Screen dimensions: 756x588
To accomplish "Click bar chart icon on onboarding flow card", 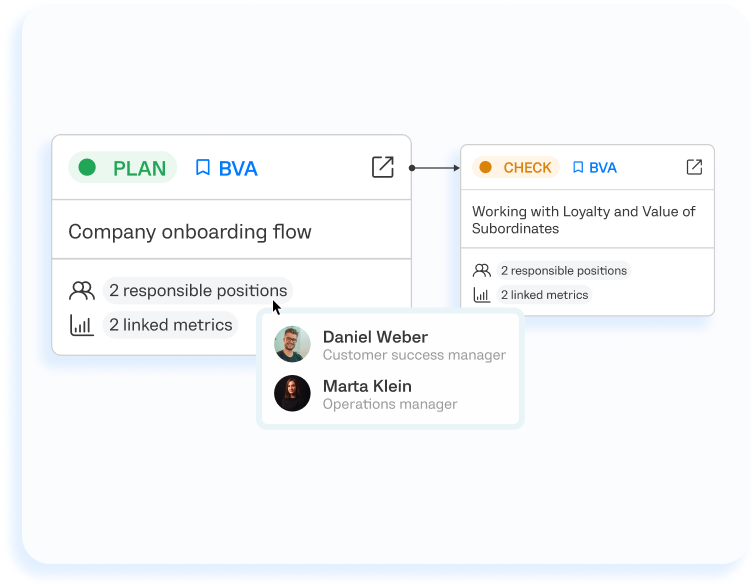I will pos(81,325).
